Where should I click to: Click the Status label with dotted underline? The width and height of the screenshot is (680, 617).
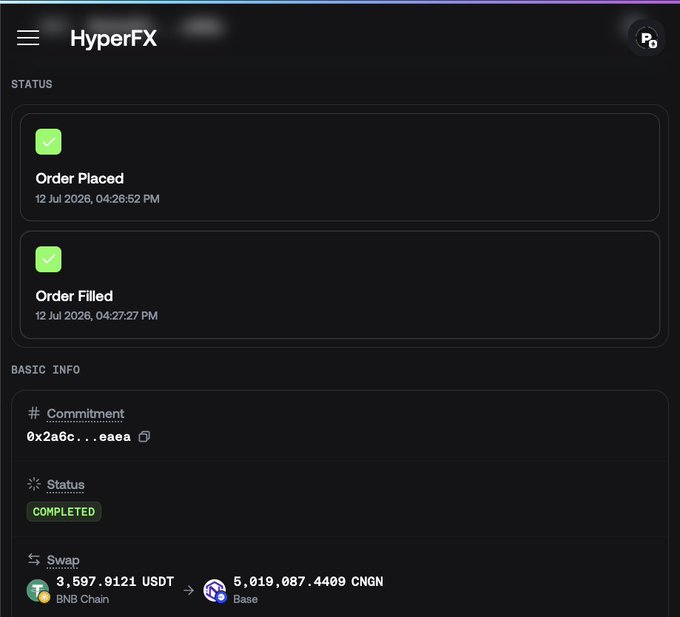(x=65, y=485)
